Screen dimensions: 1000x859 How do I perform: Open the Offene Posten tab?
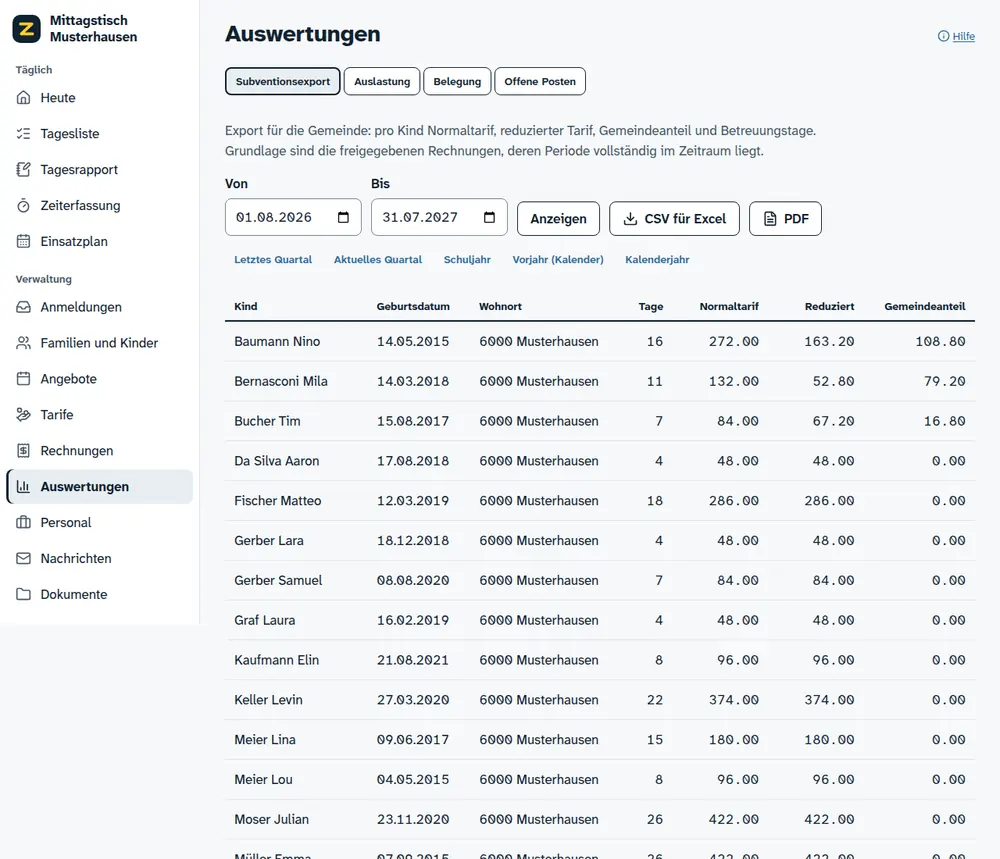(540, 81)
